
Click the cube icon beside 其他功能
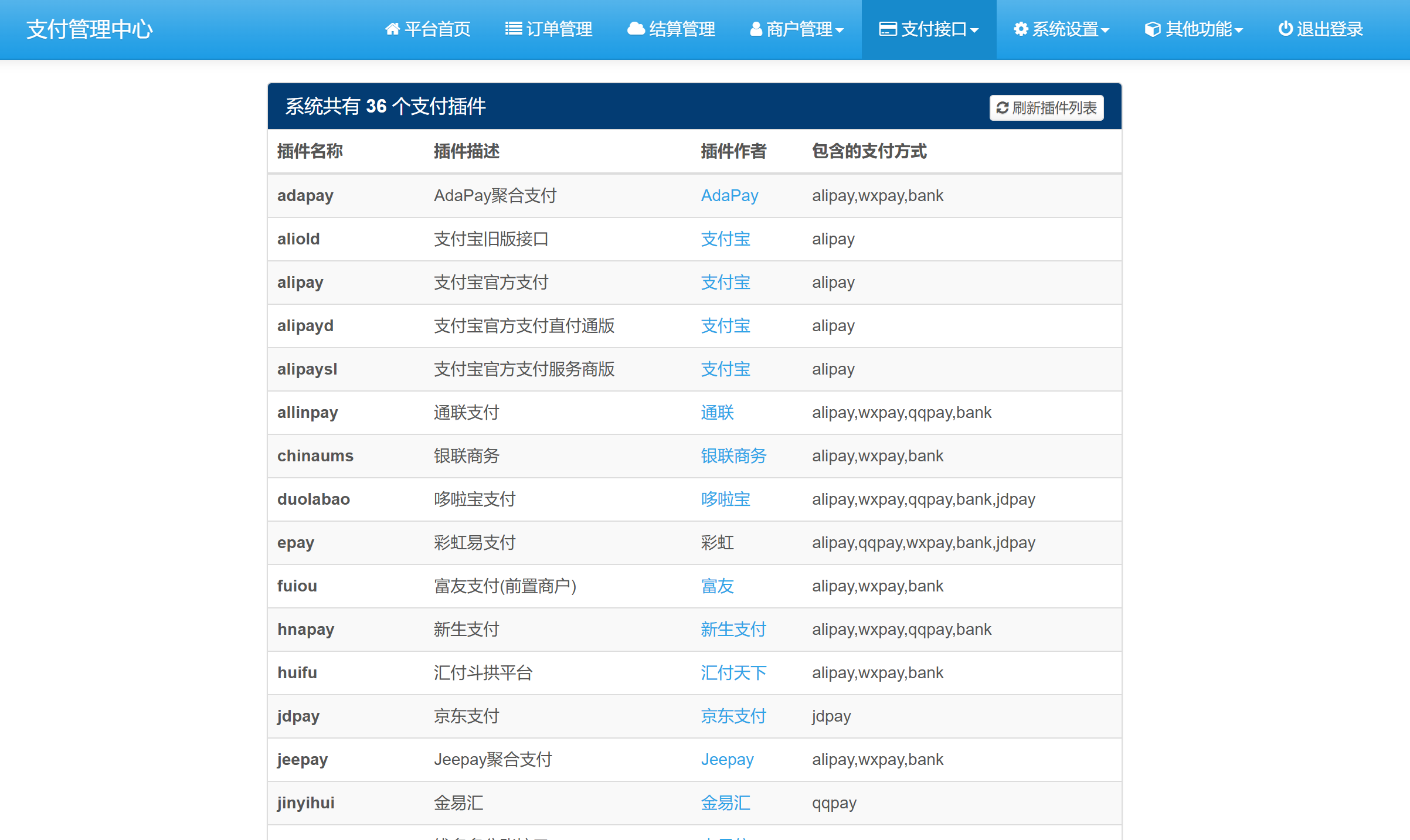pyautogui.click(x=1152, y=29)
